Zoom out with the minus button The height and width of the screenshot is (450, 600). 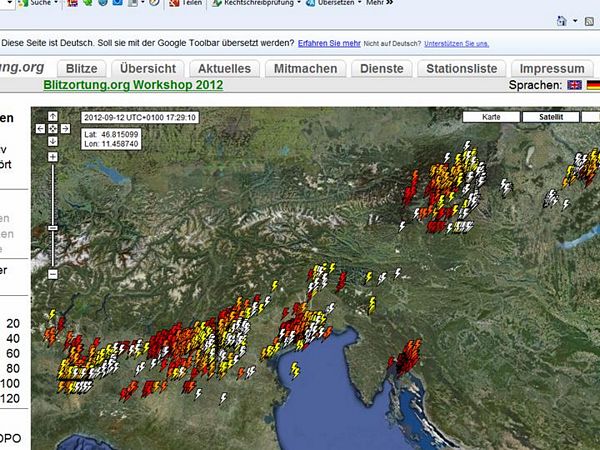coord(52,273)
